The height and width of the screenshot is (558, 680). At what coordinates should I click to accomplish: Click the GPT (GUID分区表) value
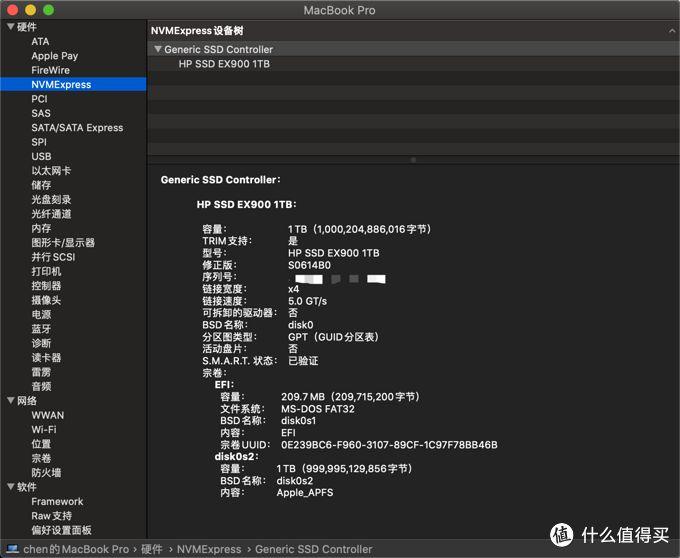pyautogui.click(x=333, y=337)
